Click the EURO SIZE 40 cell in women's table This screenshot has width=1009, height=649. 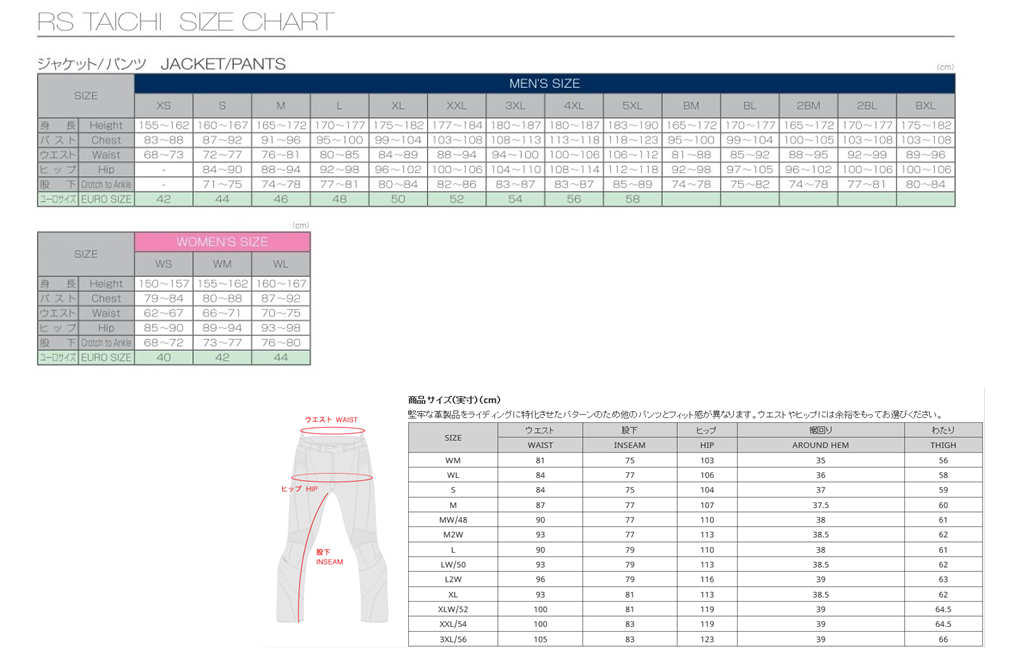click(x=163, y=358)
